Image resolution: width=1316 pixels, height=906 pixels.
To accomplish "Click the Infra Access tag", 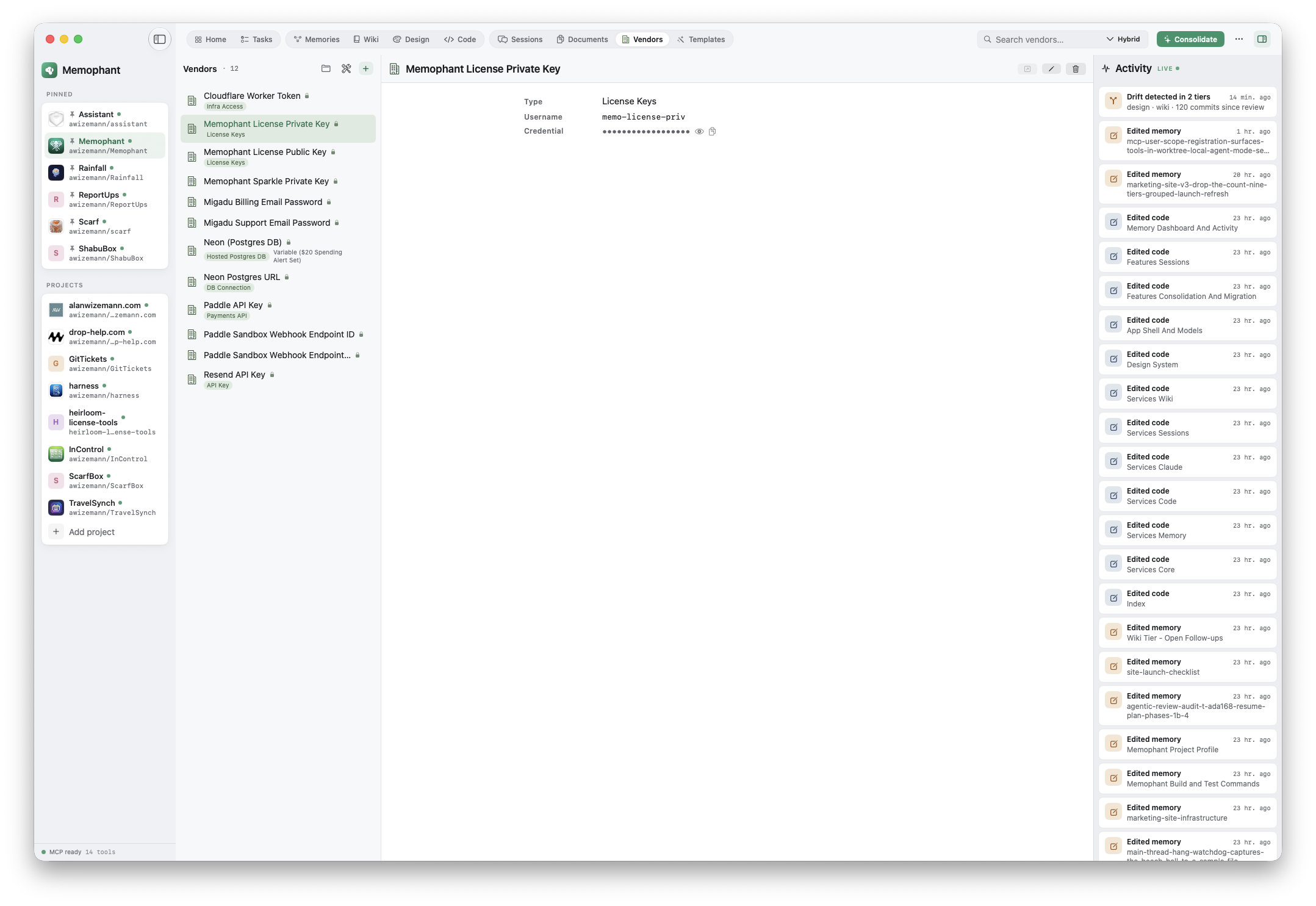I will (225, 107).
